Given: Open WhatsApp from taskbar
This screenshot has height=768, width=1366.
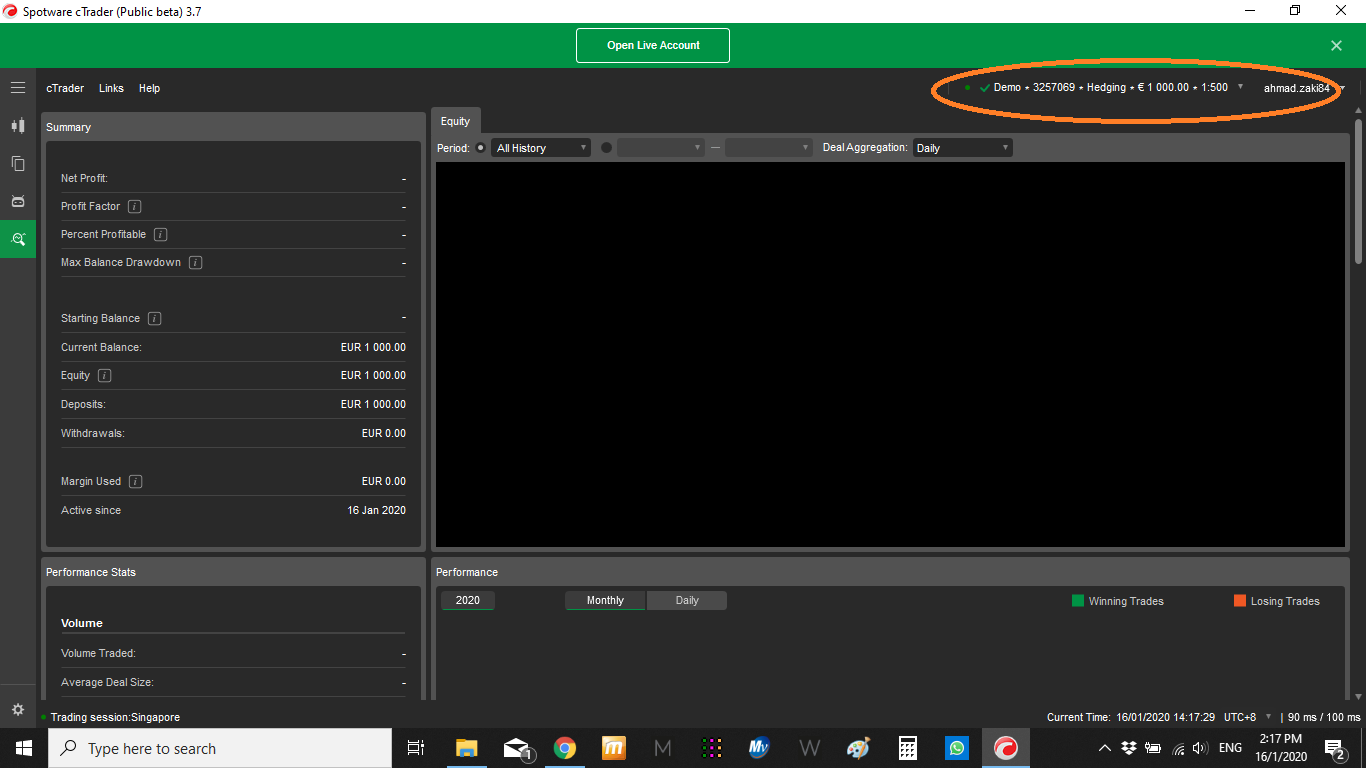Looking at the screenshot, I should click(957, 748).
